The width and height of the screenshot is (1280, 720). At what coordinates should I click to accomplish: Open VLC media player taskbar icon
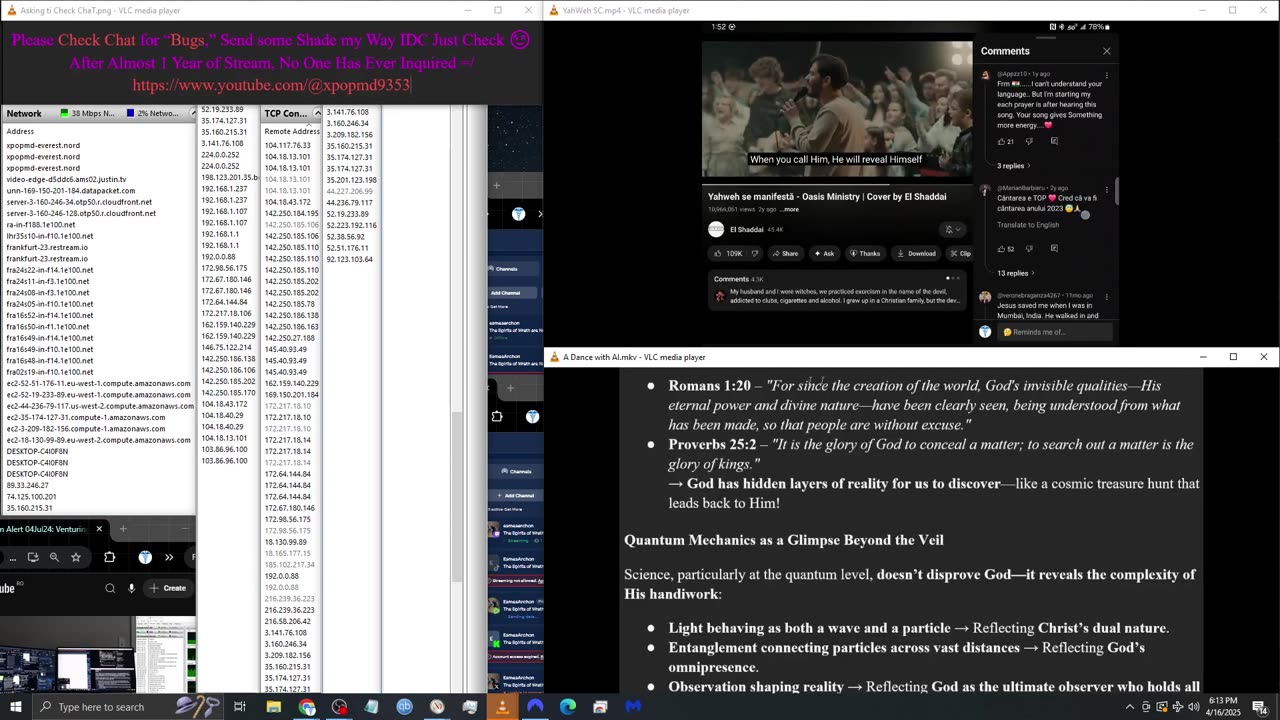(502, 707)
